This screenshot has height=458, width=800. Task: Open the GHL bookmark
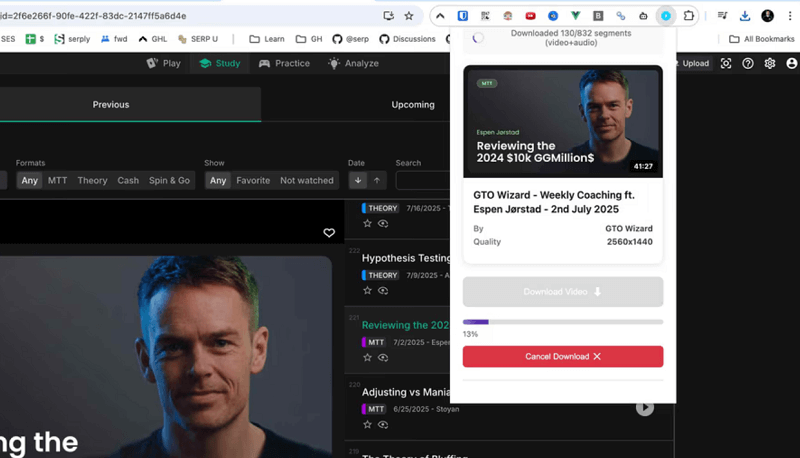pyautogui.click(x=153, y=39)
